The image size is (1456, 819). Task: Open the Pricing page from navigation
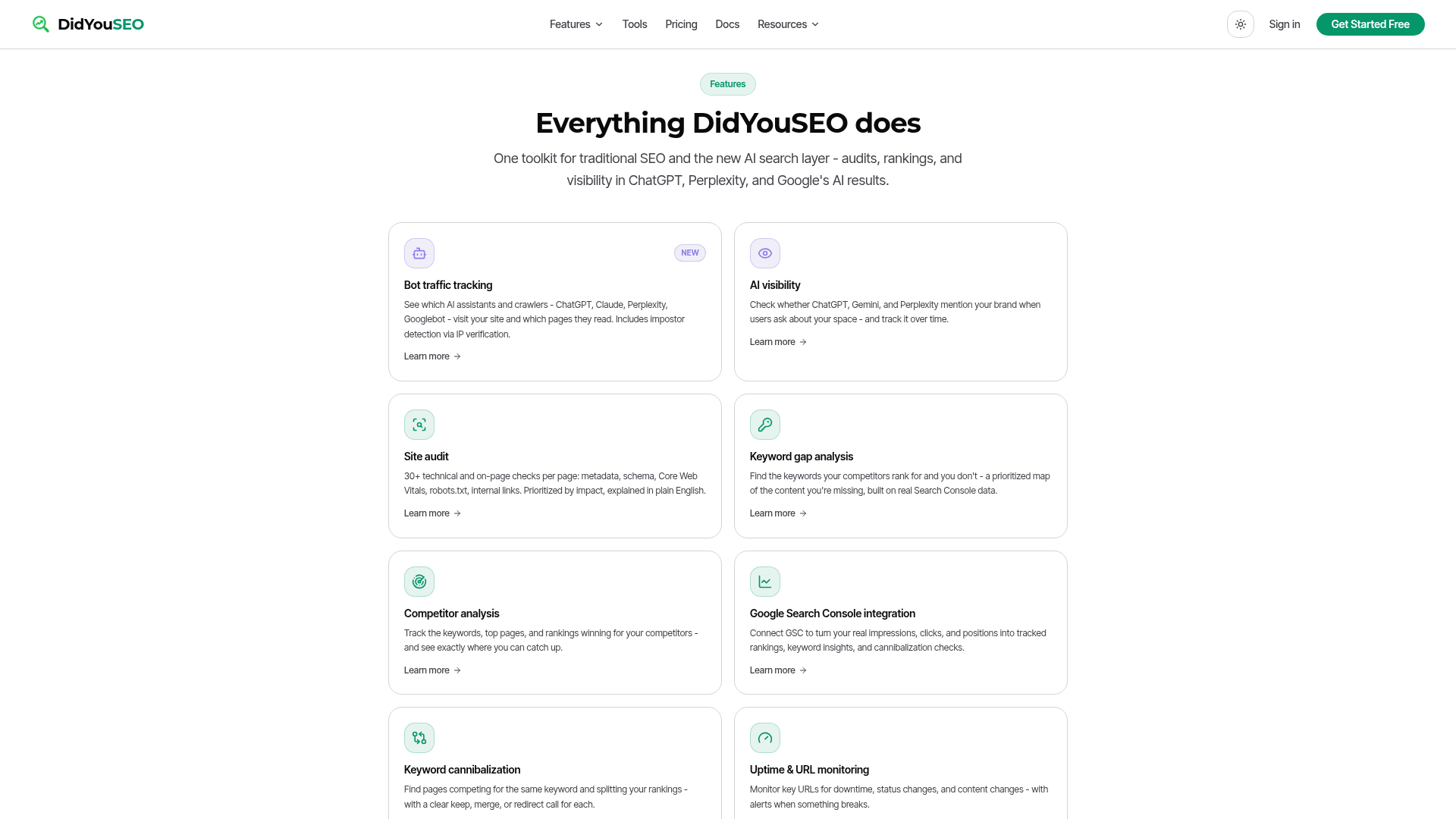(681, 24)
